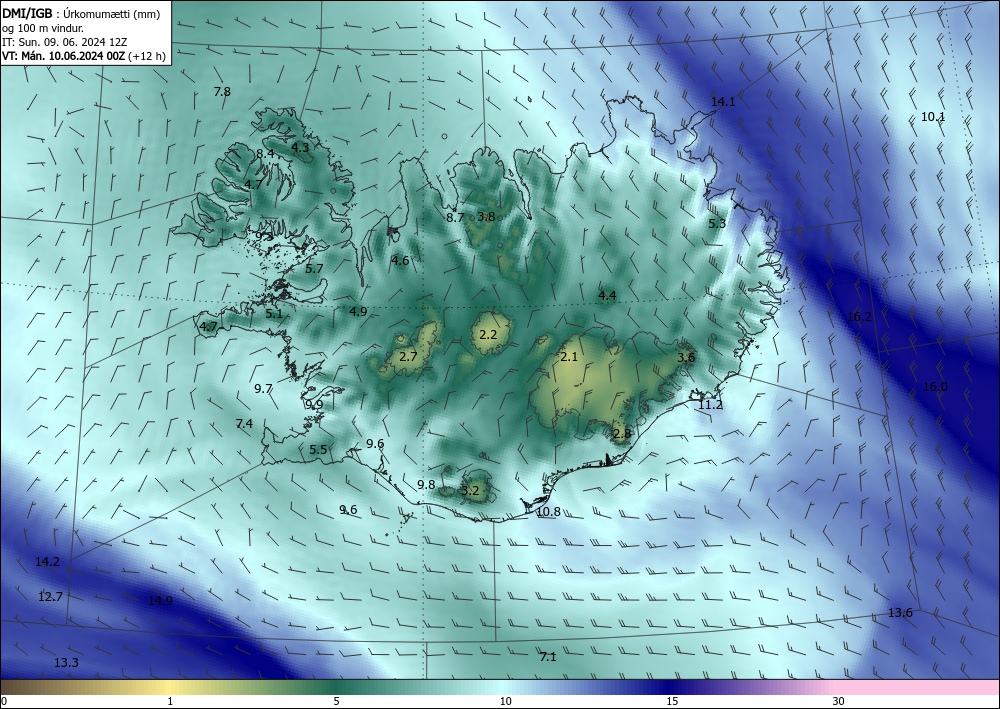Click the 2.1 value on Vatnajökull
Image resolution: width=1000 pixels, height=709 pixels.
point(569,357)
